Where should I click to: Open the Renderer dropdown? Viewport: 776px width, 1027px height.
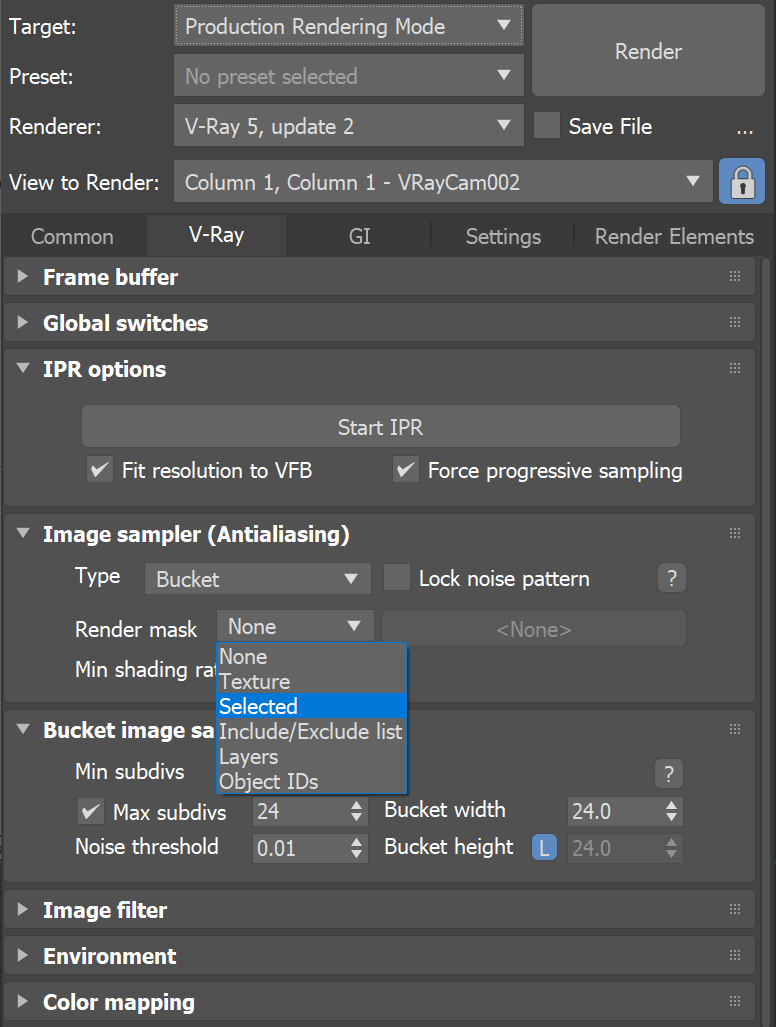[x=348, y=125]
